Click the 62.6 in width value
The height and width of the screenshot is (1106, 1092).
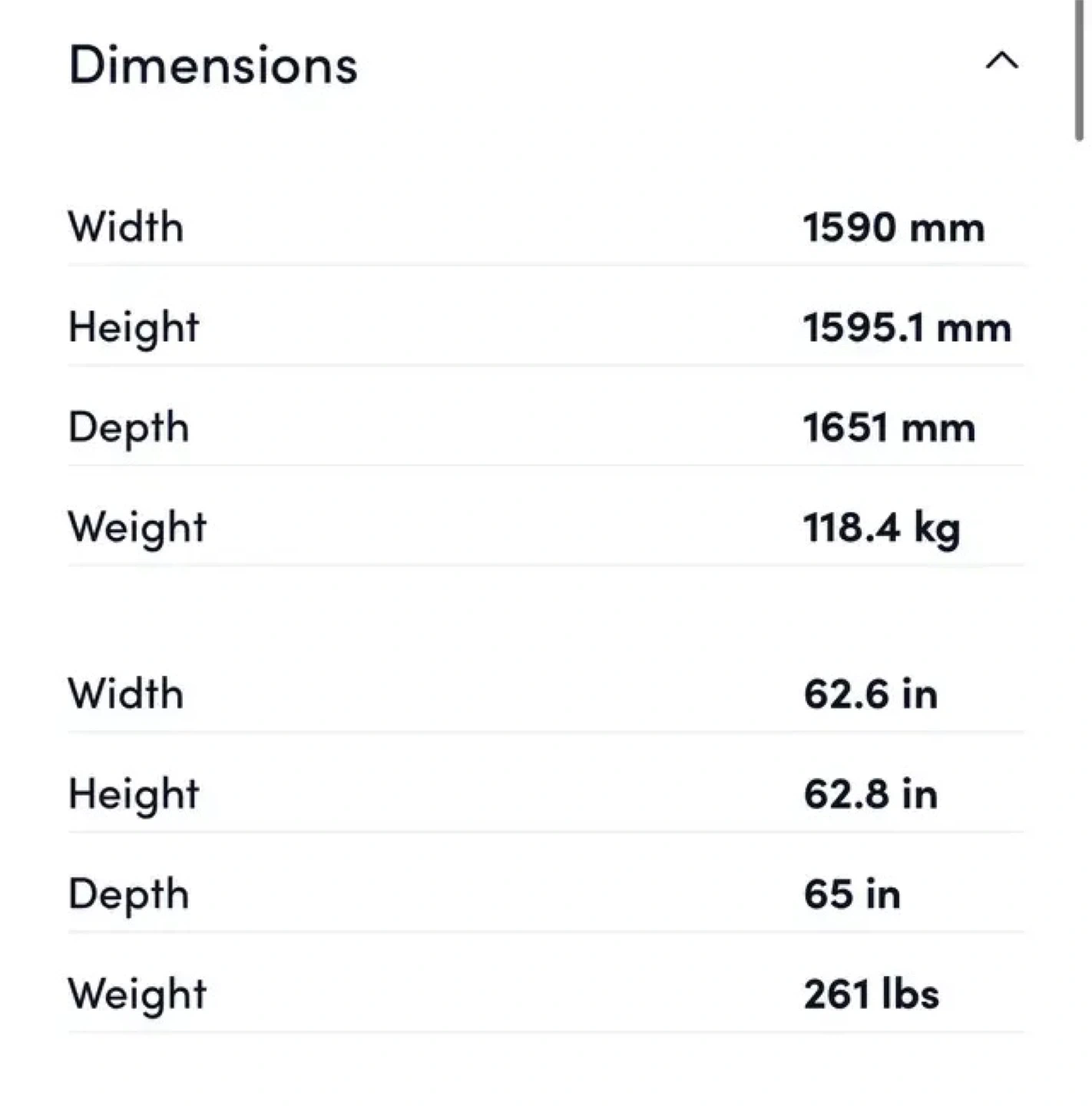(x=870, y=694)
